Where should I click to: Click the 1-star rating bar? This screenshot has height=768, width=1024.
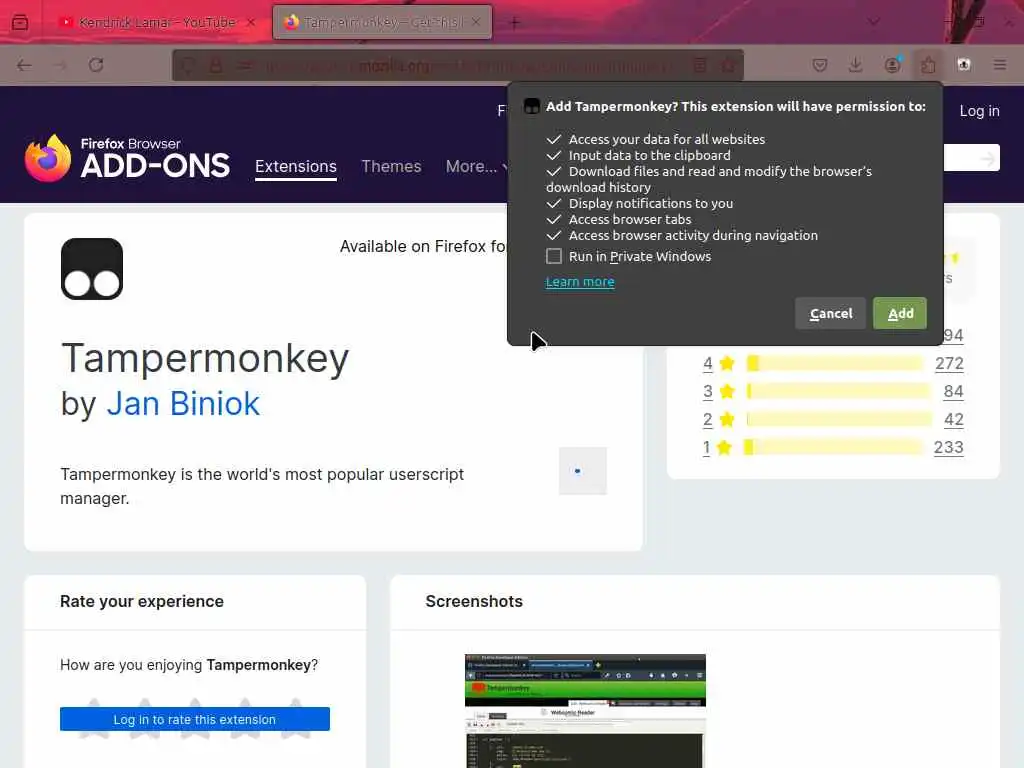click(833, 447)
